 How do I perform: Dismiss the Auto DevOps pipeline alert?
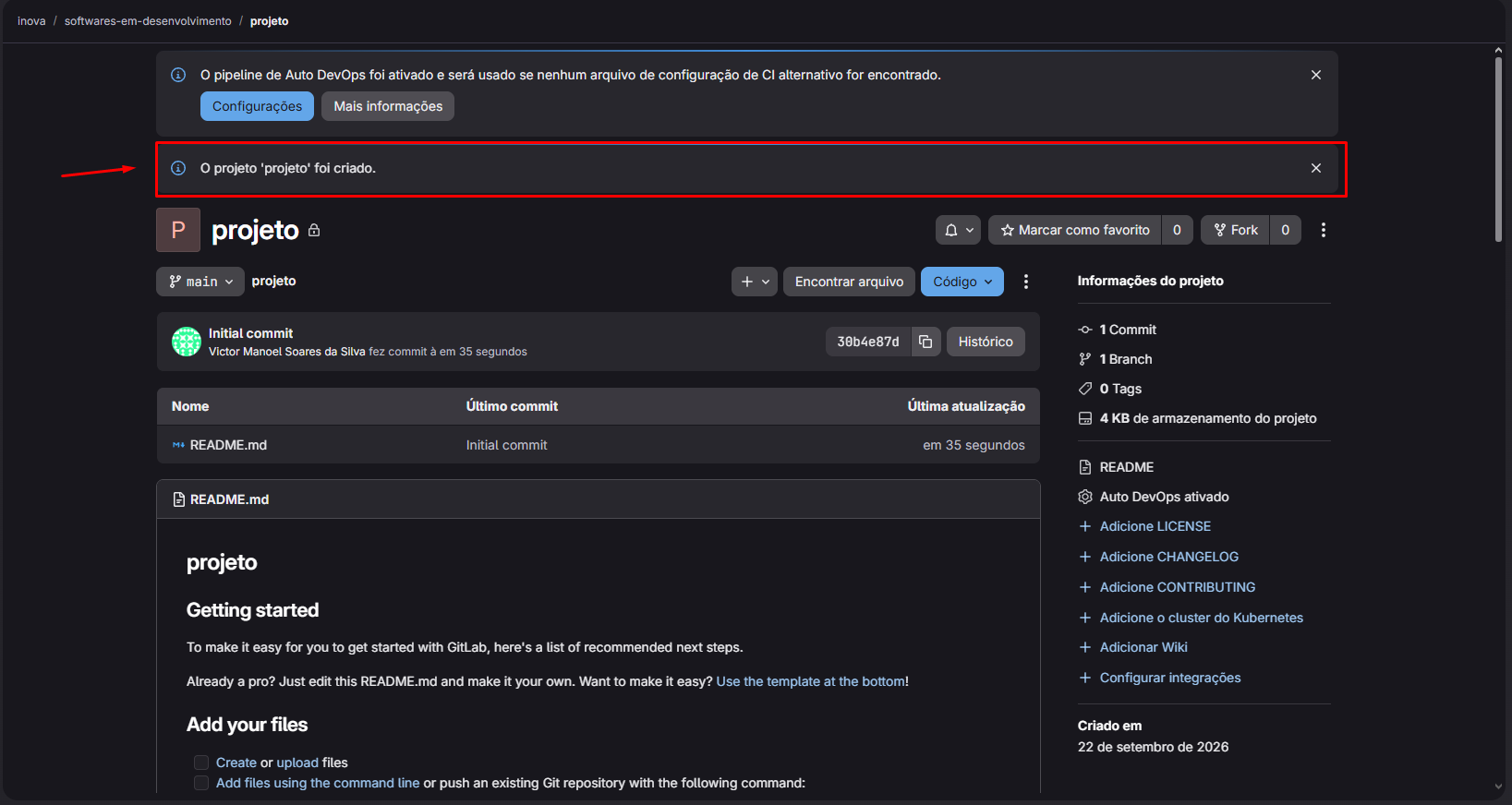(x=1316, y=75)
